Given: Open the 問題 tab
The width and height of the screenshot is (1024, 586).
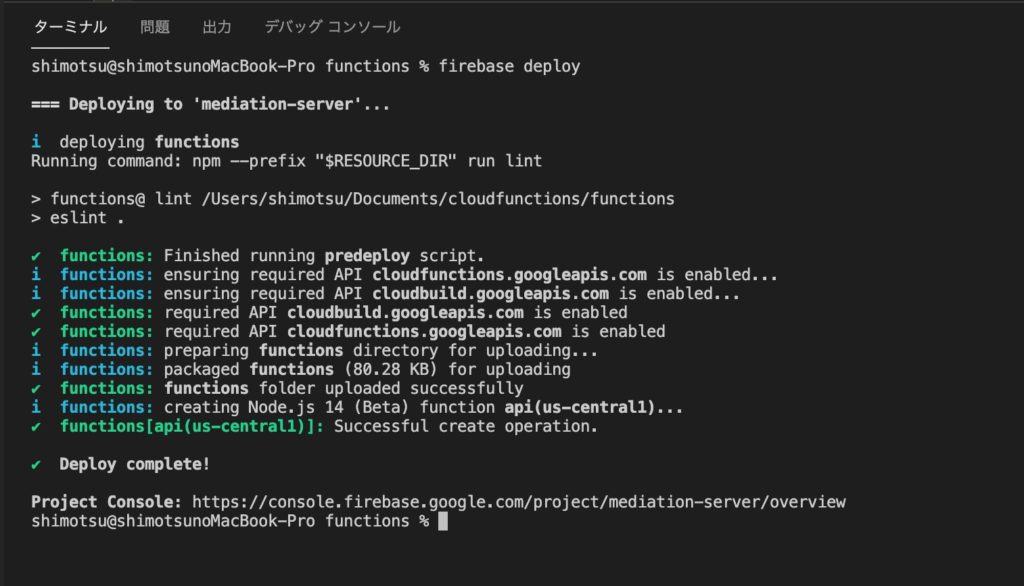Looking at the screenshot, I should [155, 27].
